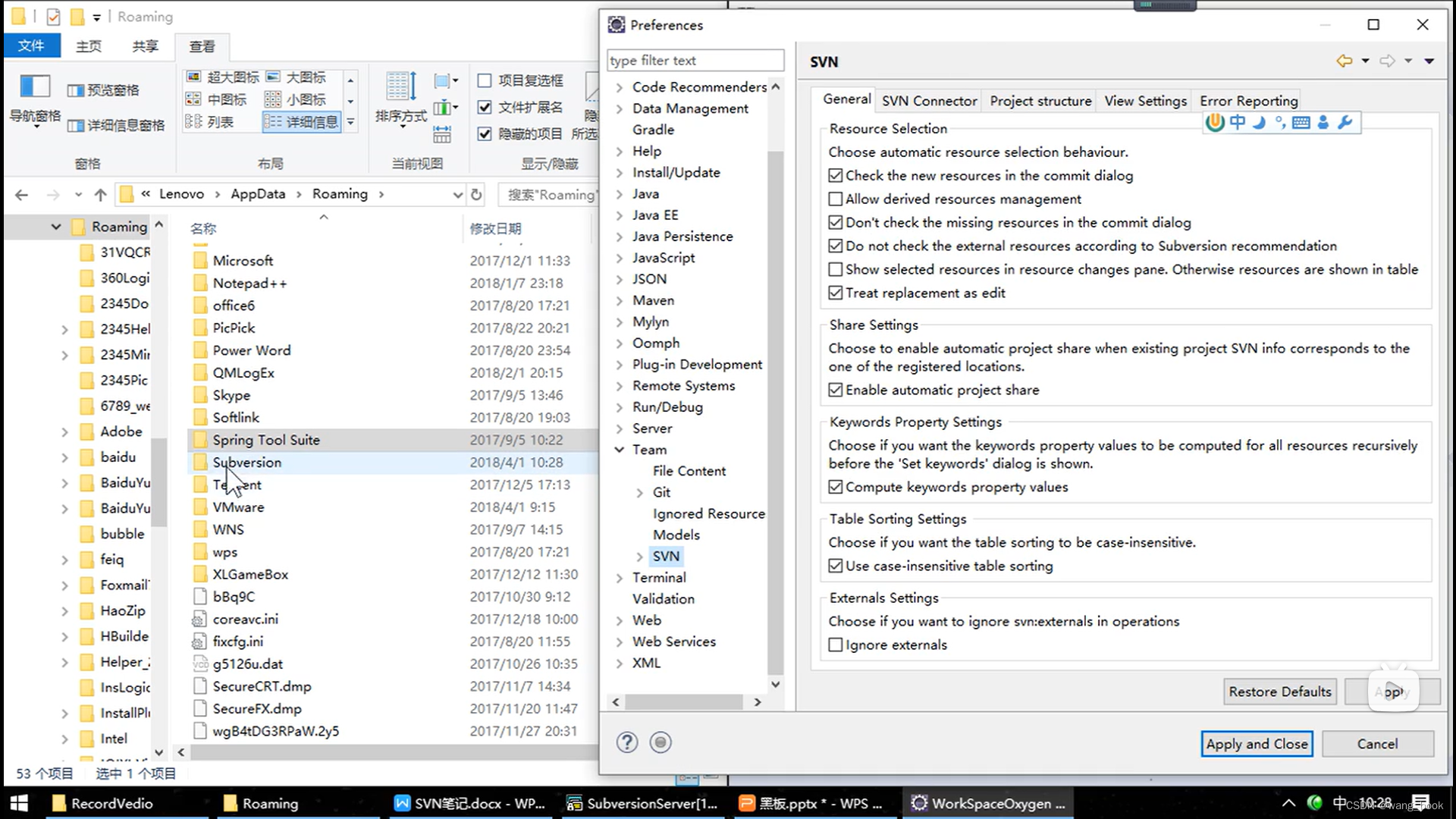Click the record/import preferences circle icon
Image resolution: width=1456 pixels, height=819 pixels.
pos(661,742)
